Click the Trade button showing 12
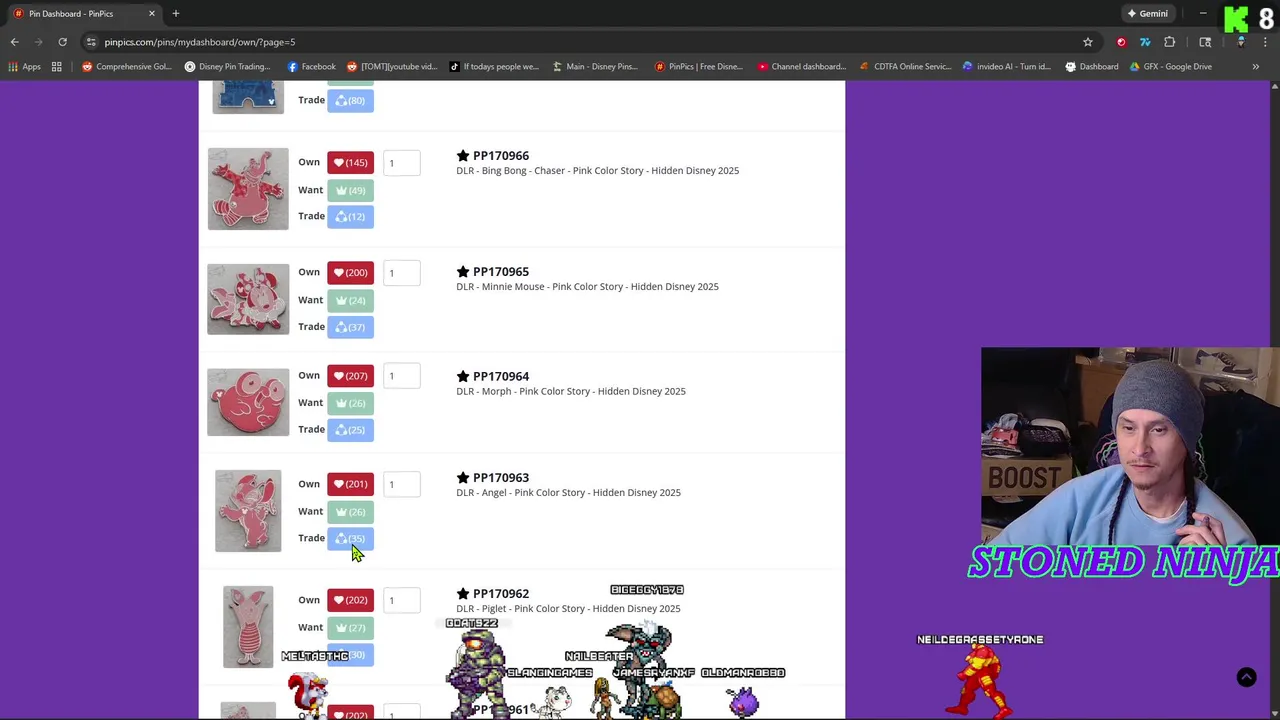 [350, 216]
